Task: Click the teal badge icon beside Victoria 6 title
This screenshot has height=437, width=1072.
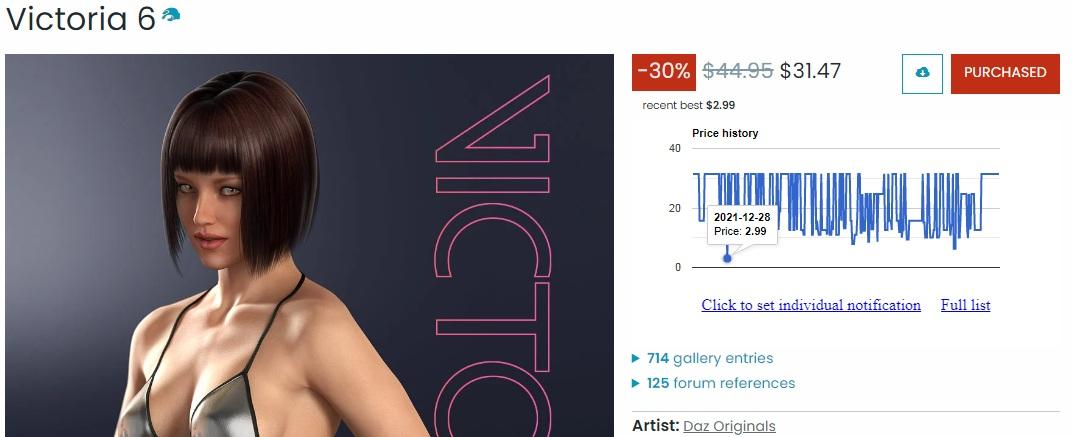Action: 171,14
